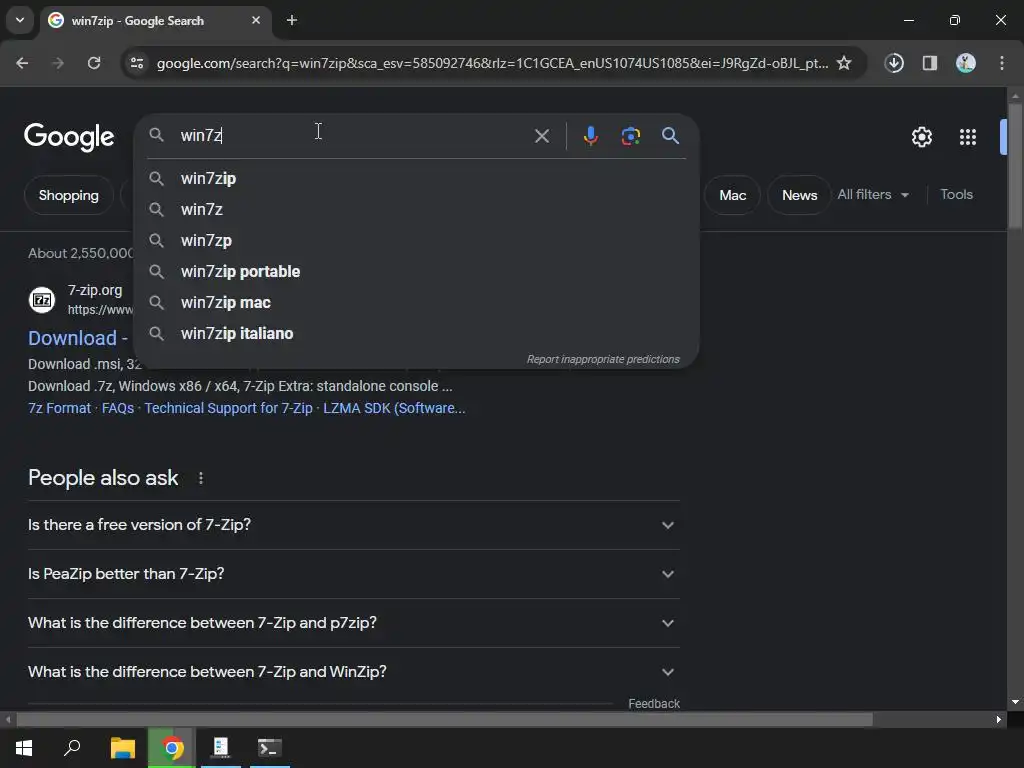
Task: Open File Explorer from the taskbar
Action: click(123, 748)
